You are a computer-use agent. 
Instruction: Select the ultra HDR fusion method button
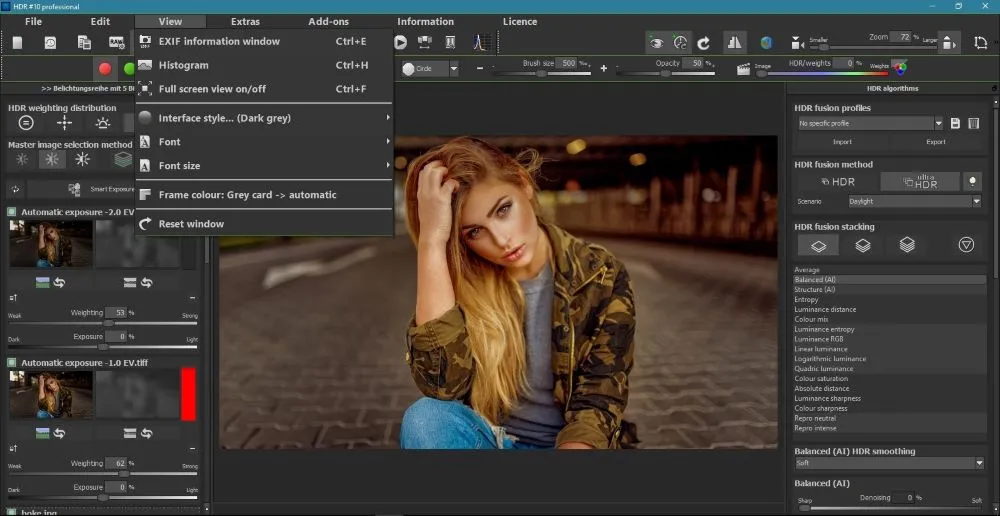[920, 182]
